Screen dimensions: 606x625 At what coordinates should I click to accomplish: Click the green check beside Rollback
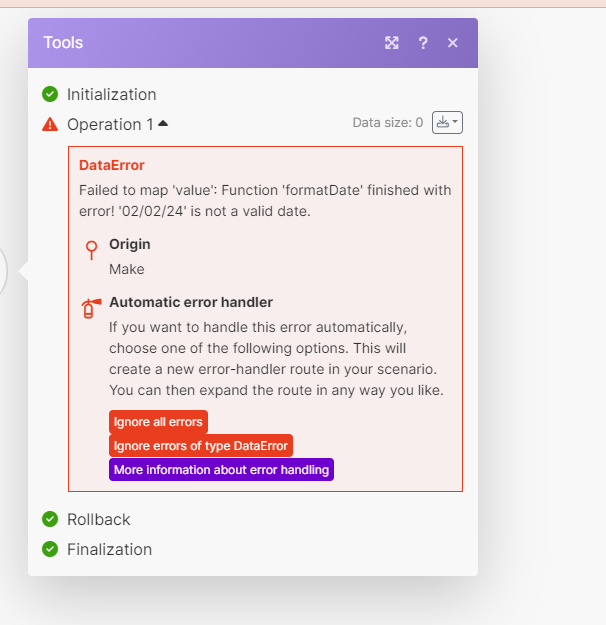pos(50,519)
